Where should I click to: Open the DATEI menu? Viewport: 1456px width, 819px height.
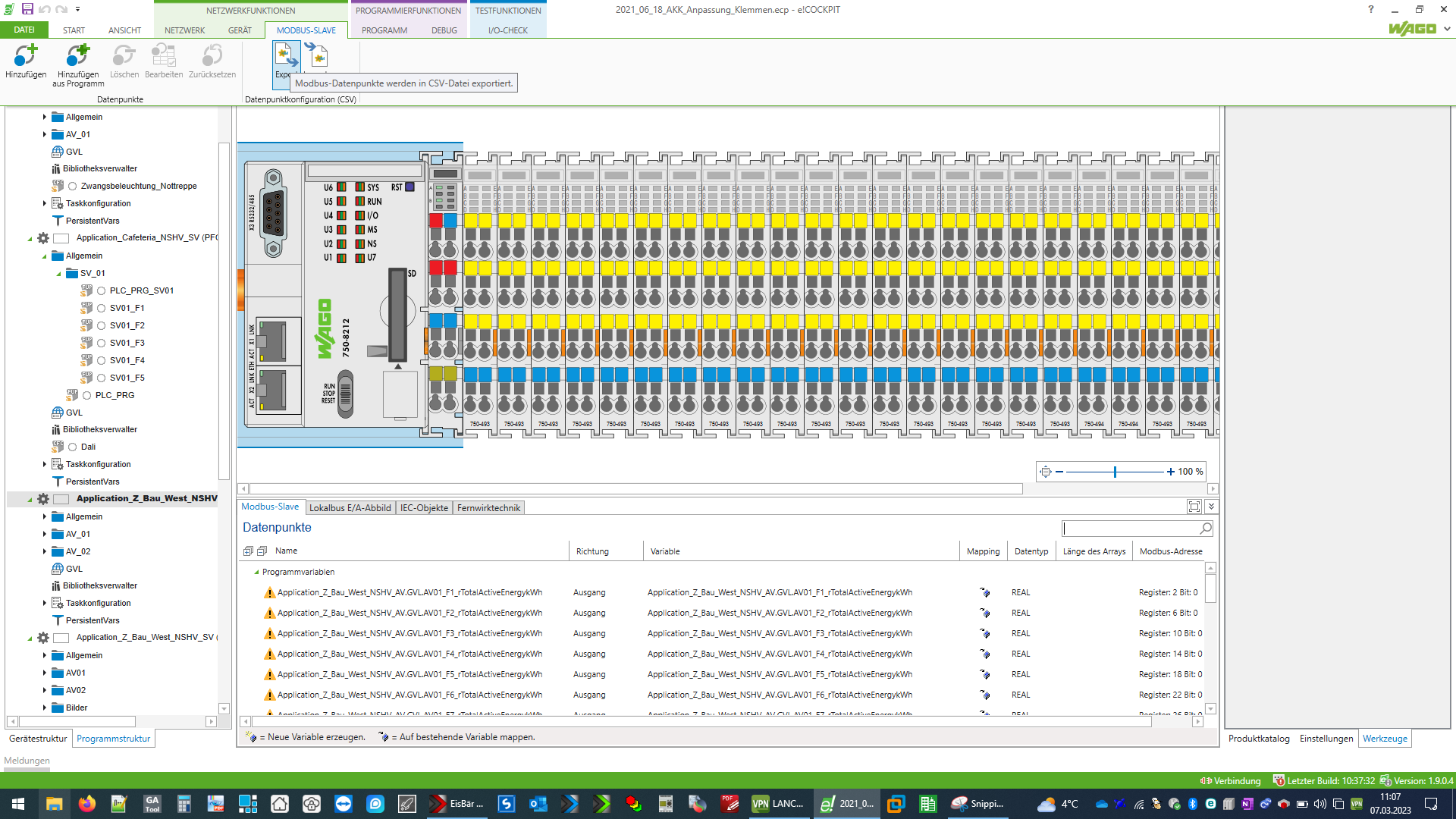click(x=24, y=30)
